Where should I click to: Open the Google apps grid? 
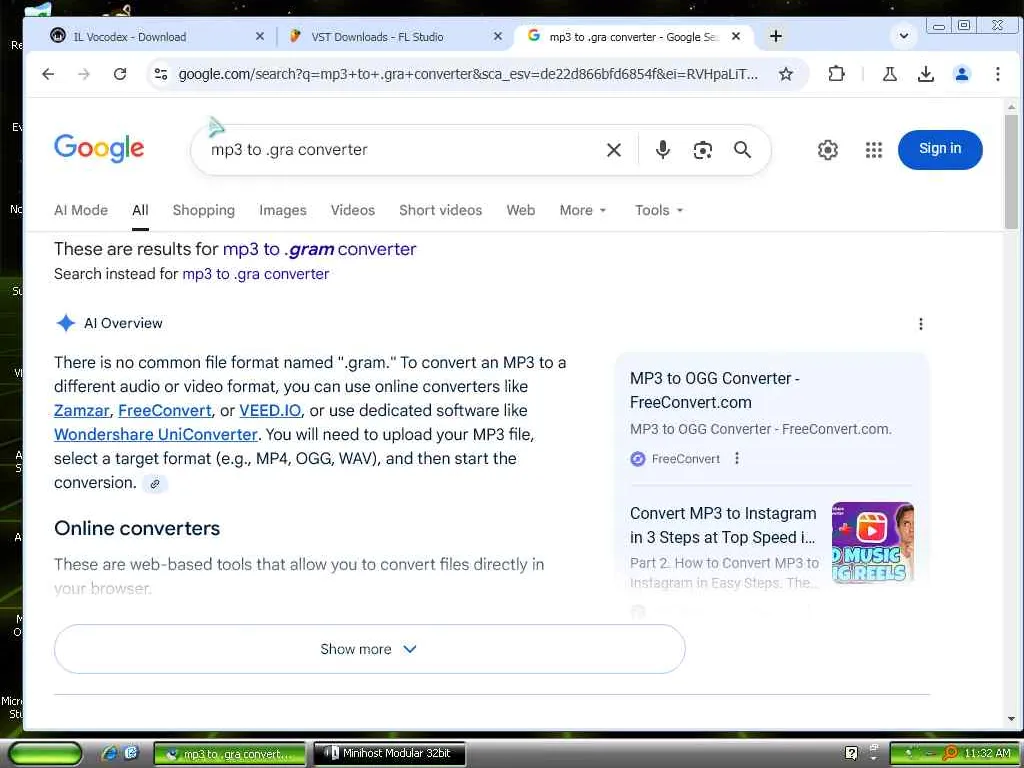873,150
